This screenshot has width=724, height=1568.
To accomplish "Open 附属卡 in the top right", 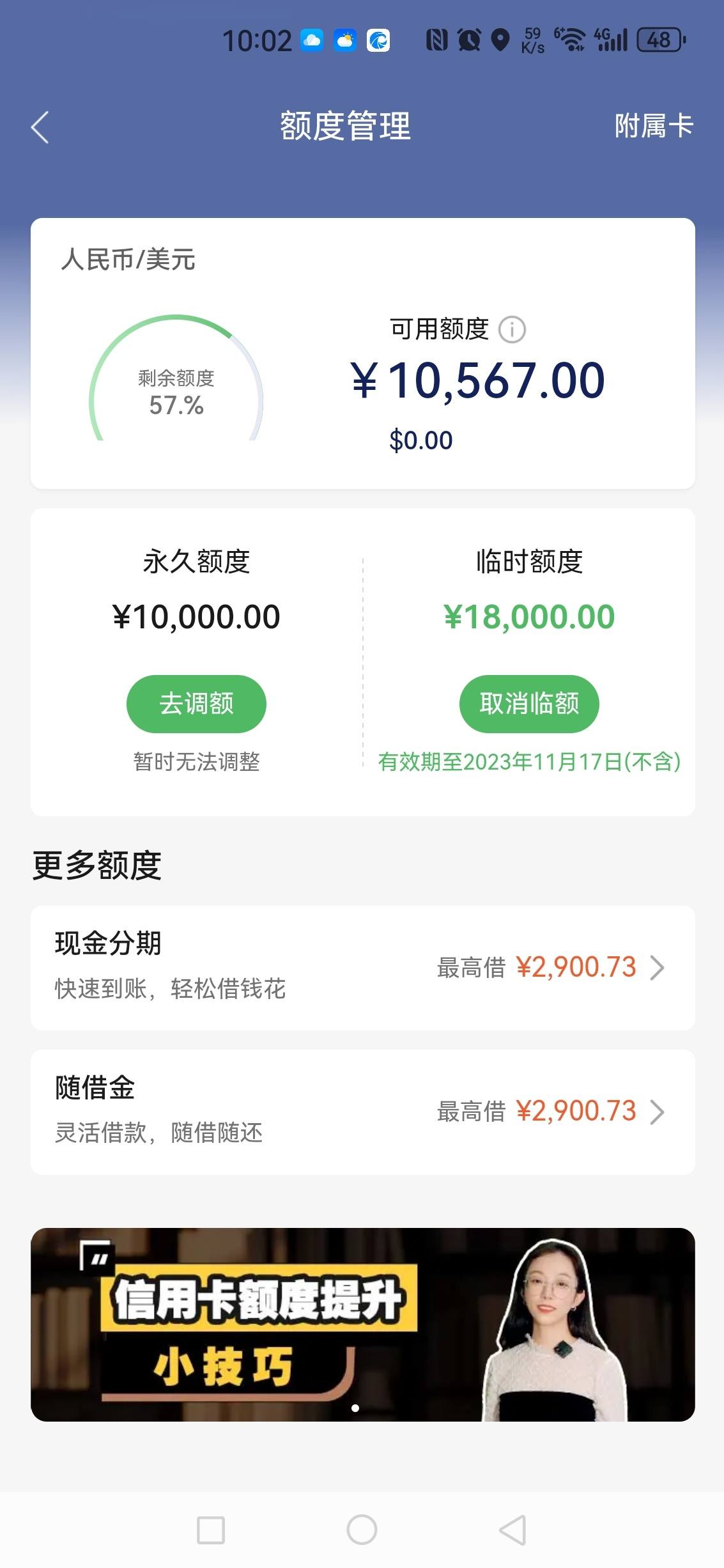I will [x=654, y=126].
